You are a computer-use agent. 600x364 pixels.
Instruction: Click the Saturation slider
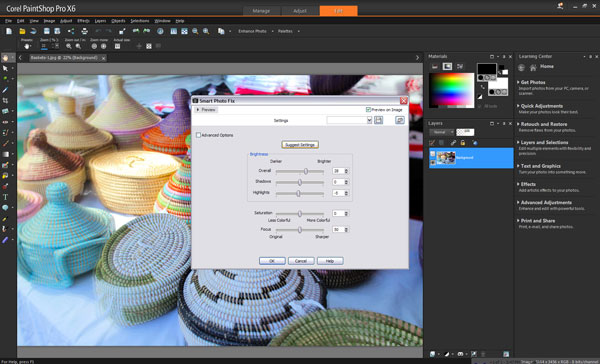[x=300, y=214]
